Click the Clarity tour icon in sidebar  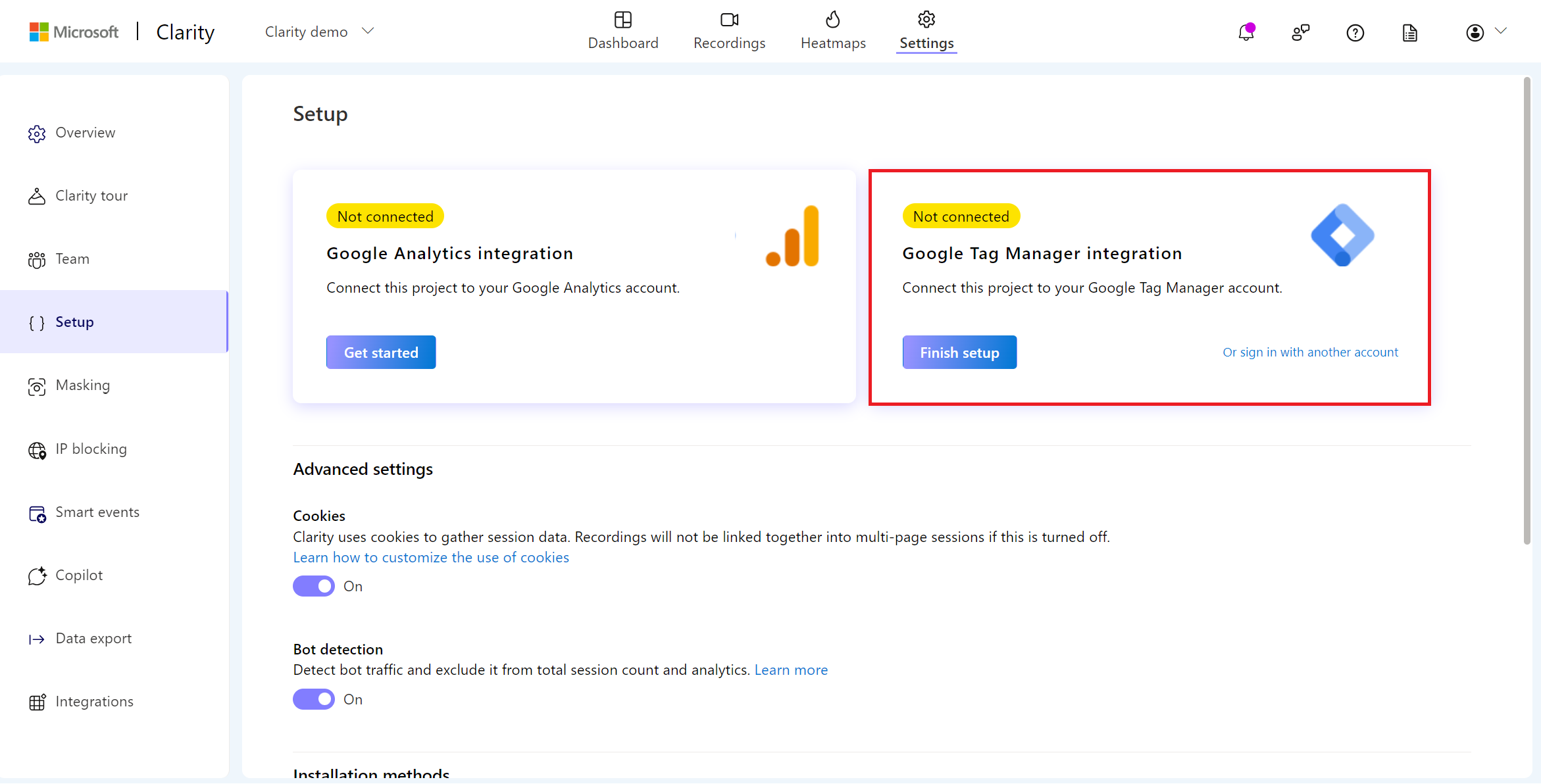tap(37, 196)
